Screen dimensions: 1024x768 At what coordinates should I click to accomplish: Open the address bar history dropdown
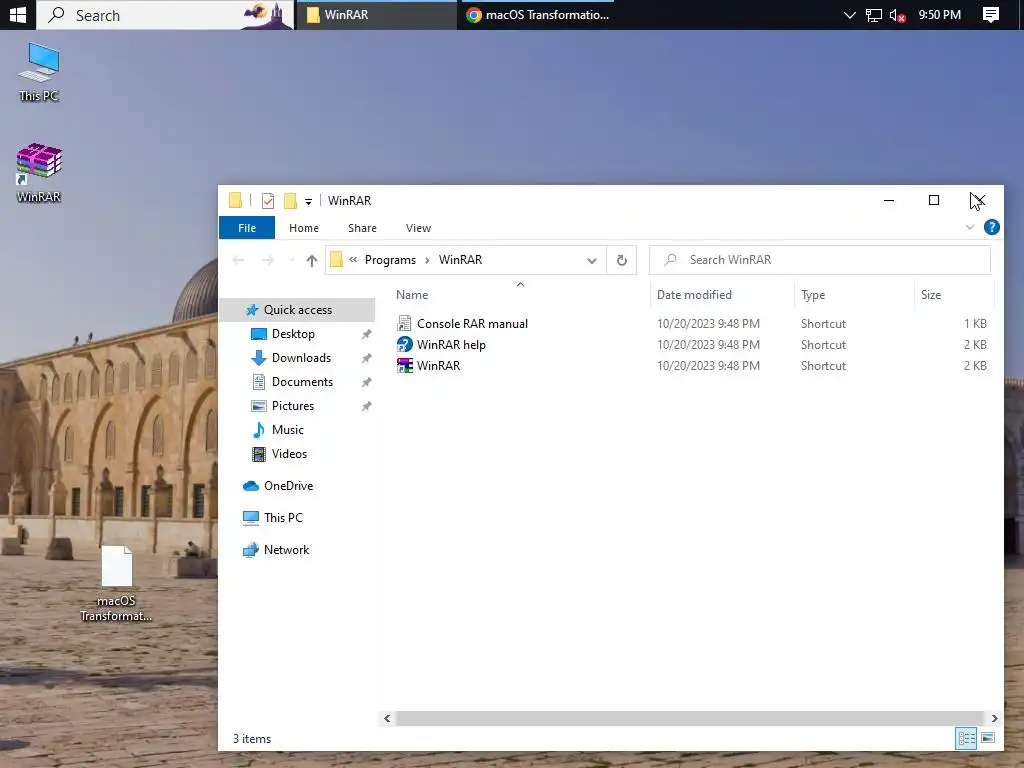[x=592, y=261]
